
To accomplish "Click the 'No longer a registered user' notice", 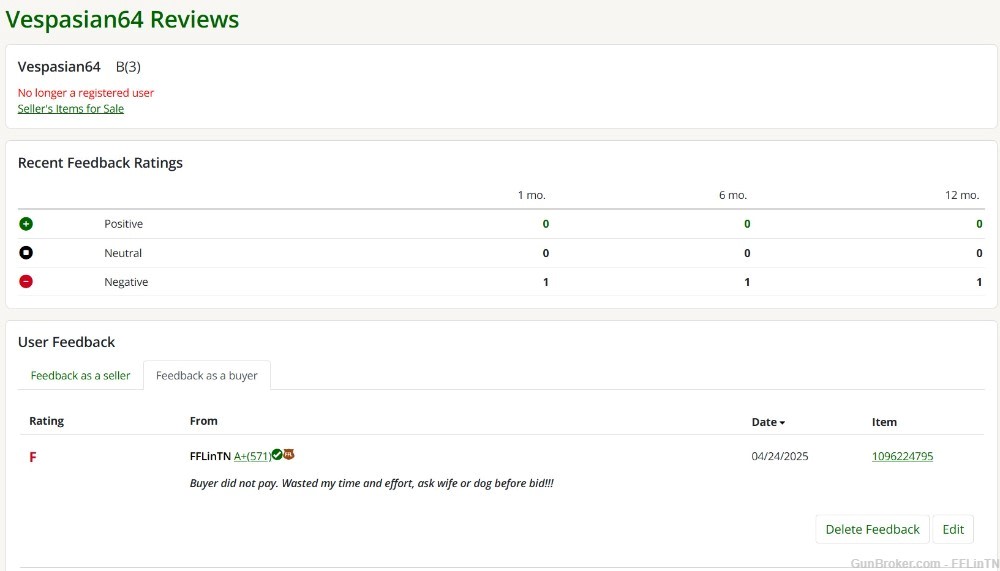I will click(x=85, y=93).
